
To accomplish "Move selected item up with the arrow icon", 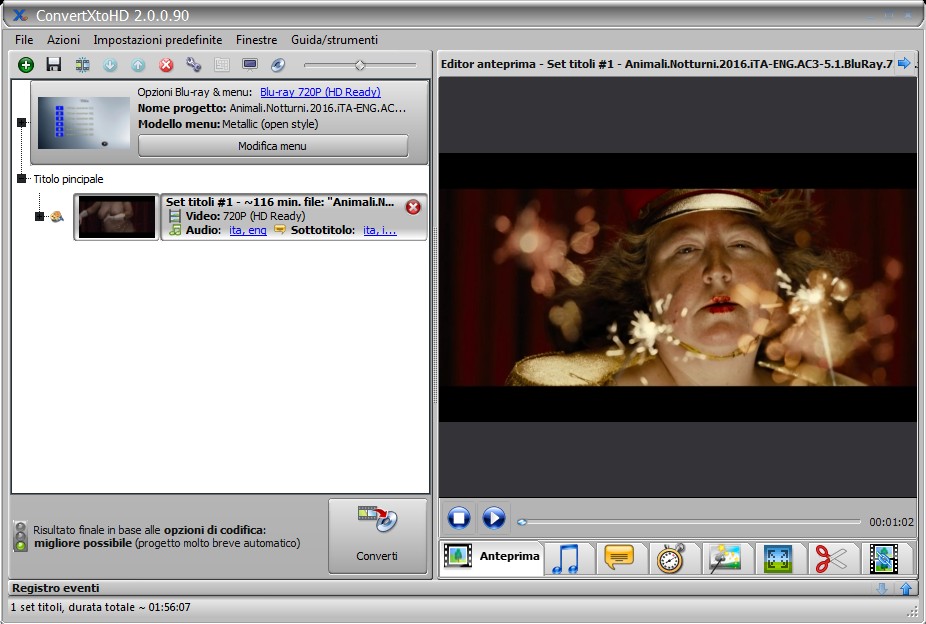I will tap(138, 65).
